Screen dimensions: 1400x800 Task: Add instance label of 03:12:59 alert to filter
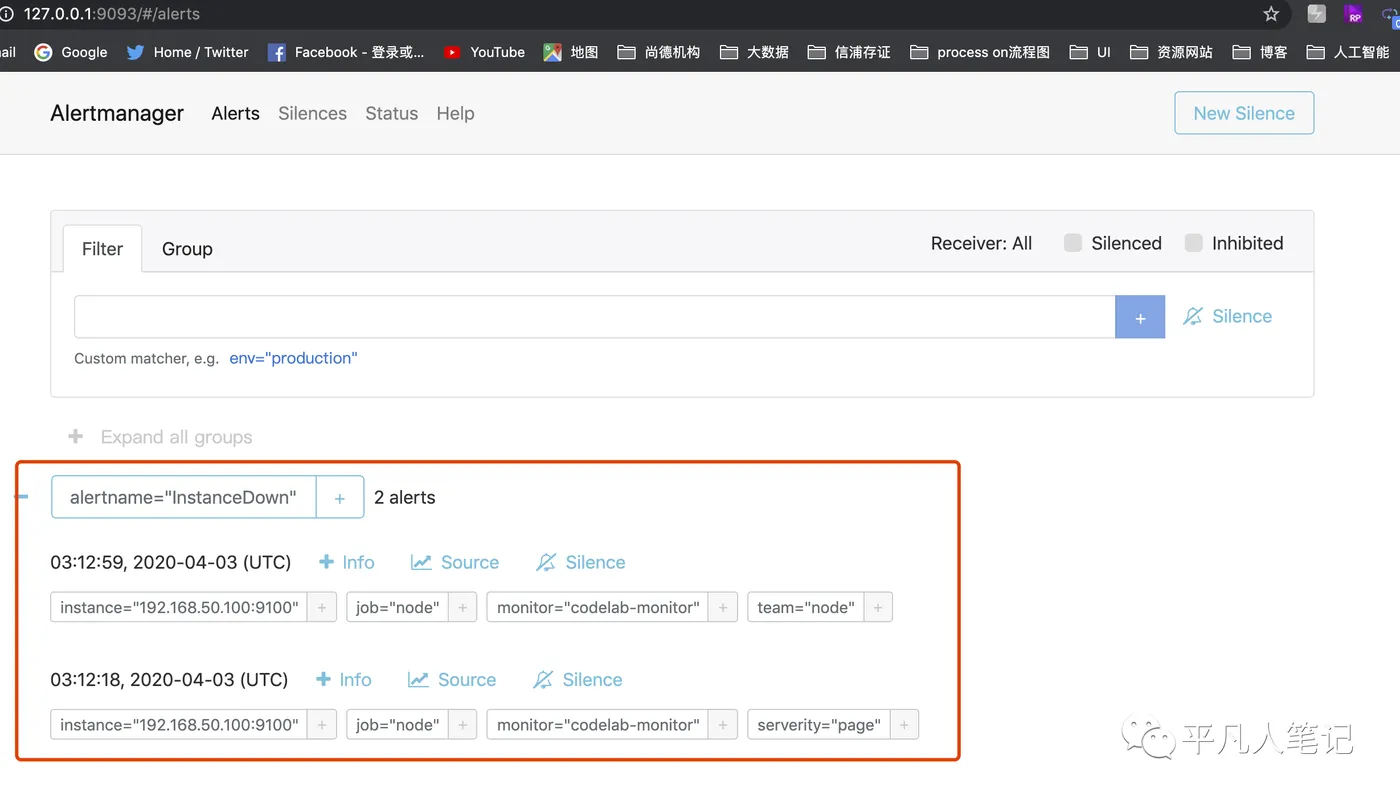click(x=322, y=607)
